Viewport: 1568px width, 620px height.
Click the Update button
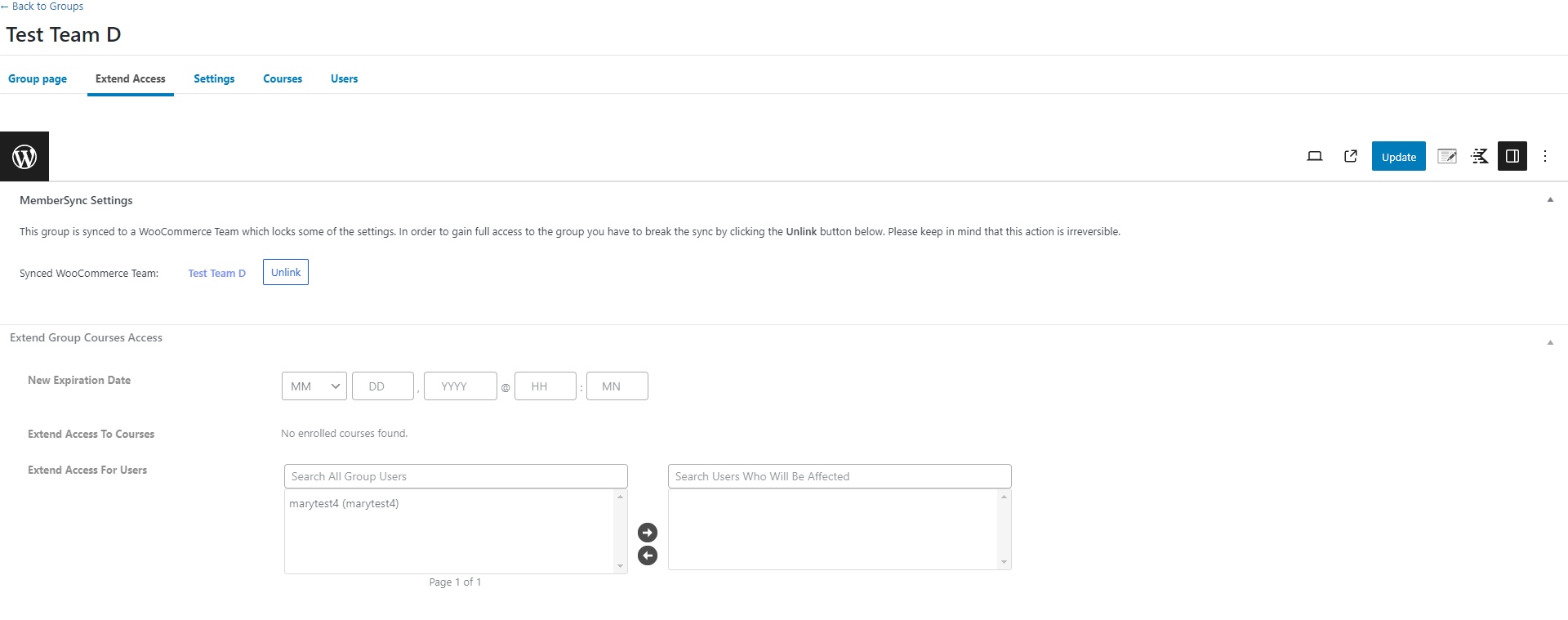coord(1399,156)
